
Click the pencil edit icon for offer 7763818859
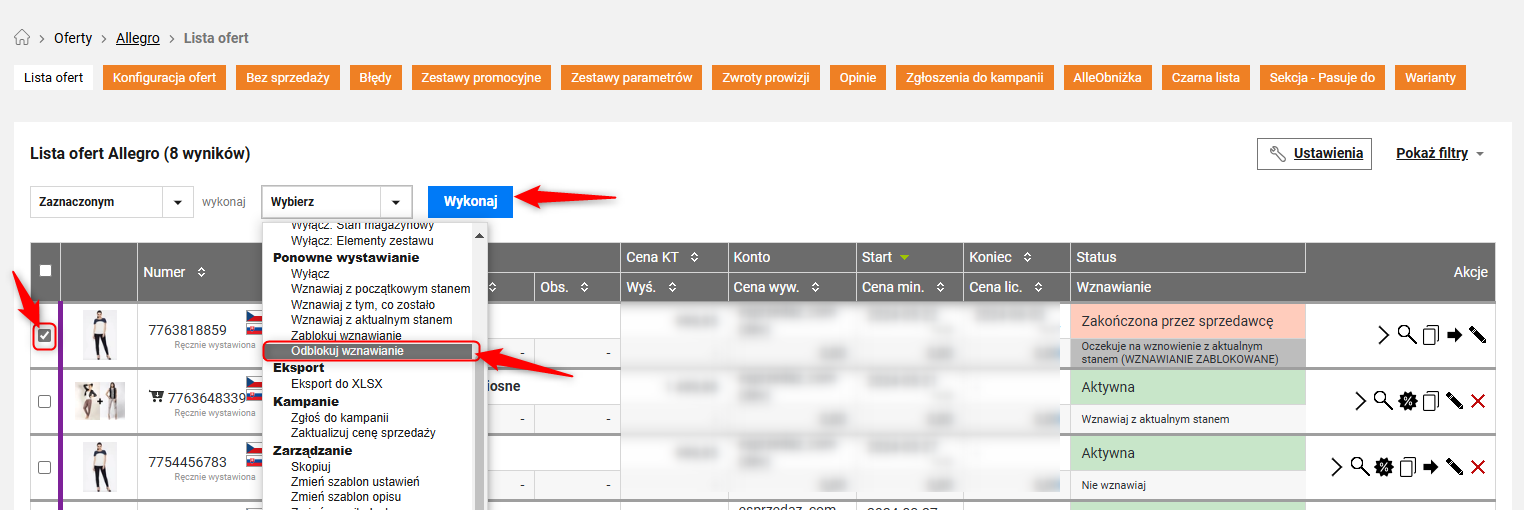pyautogui.click(x=1477, y=335)
